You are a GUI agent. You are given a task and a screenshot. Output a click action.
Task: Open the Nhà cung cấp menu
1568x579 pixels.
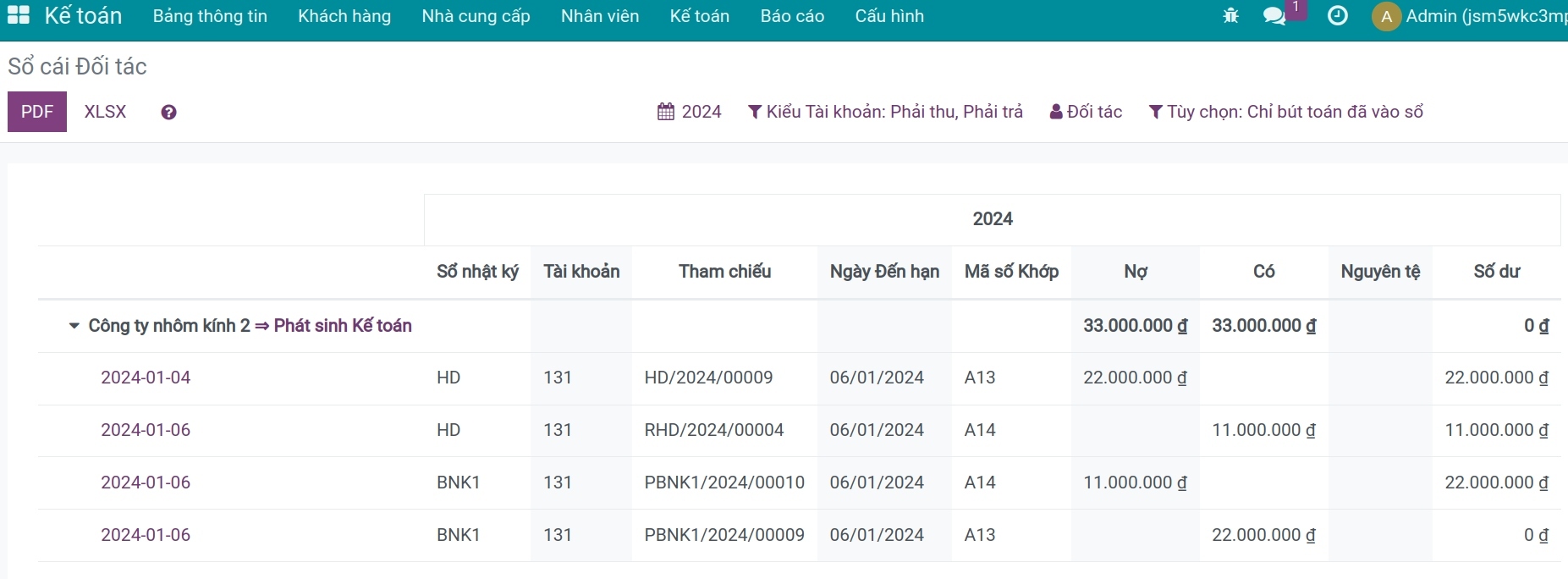[476, 16]
